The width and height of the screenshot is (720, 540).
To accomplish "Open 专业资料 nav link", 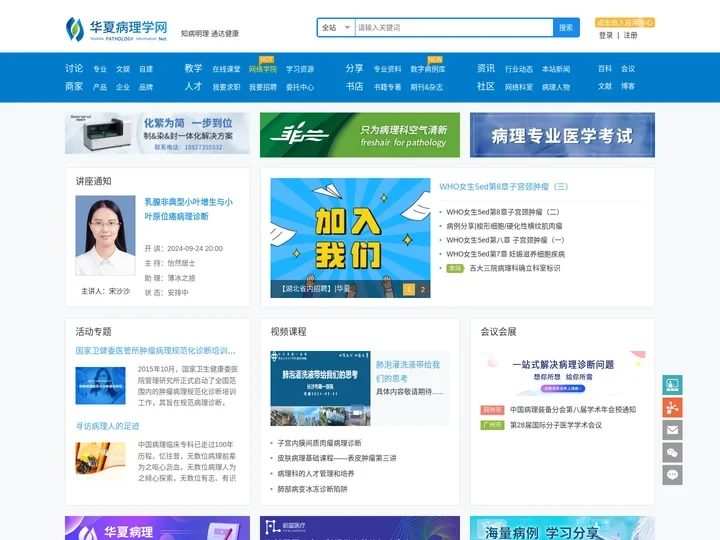I will 387,69.
